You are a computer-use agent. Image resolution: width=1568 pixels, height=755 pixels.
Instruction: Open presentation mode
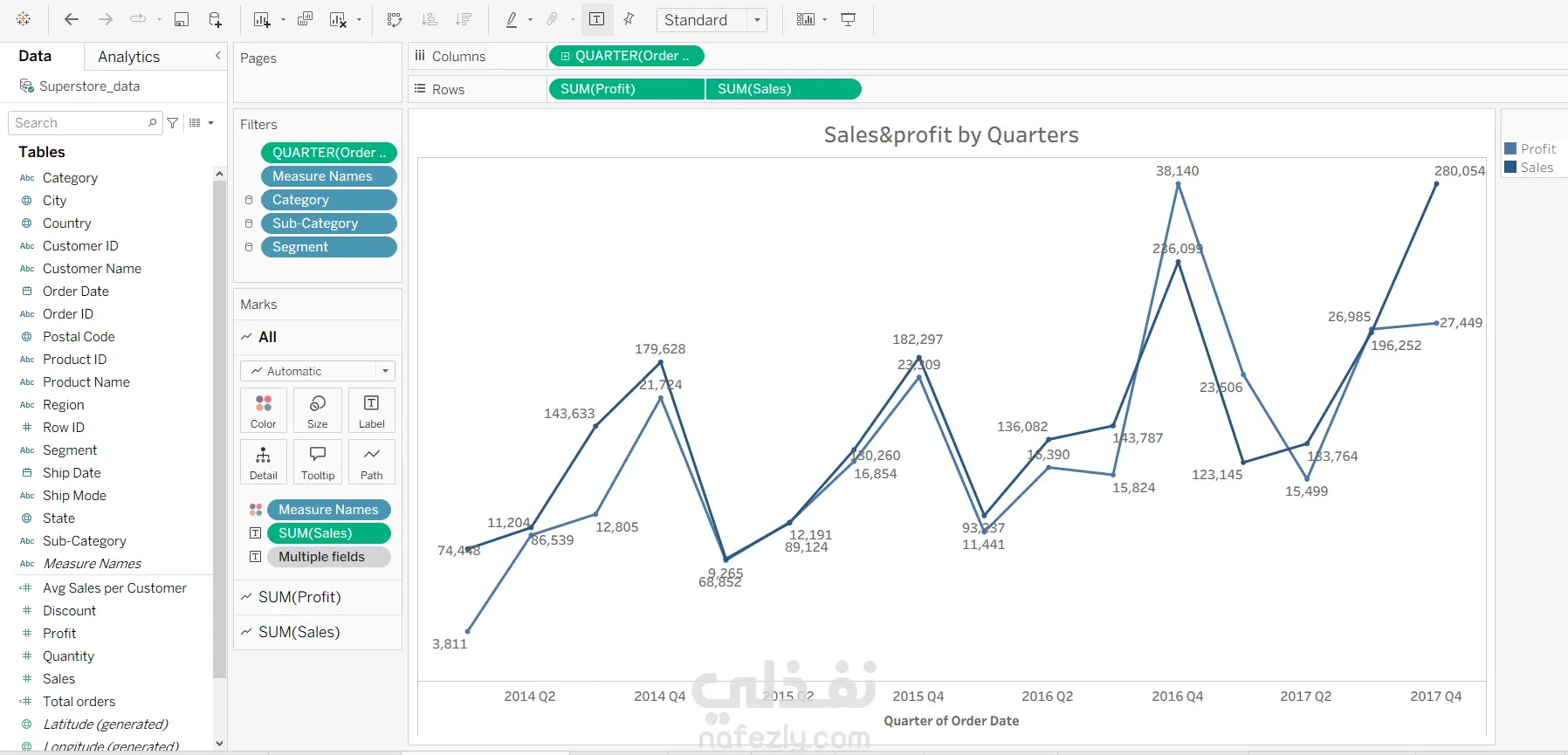point(848,19)
